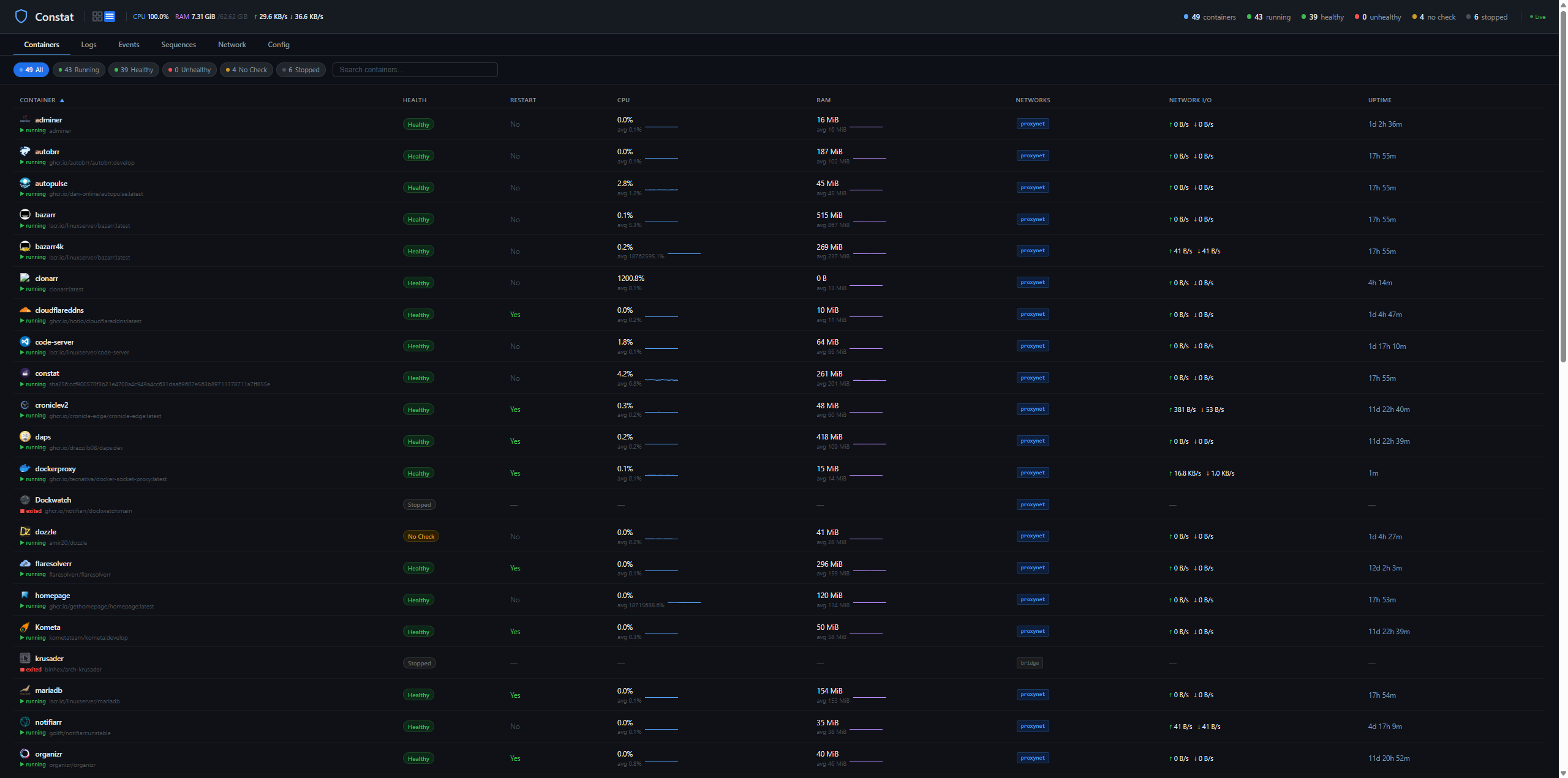Click the flaresolverr container icon
This screenshot has height=778, width=1568.
point(25,563)
